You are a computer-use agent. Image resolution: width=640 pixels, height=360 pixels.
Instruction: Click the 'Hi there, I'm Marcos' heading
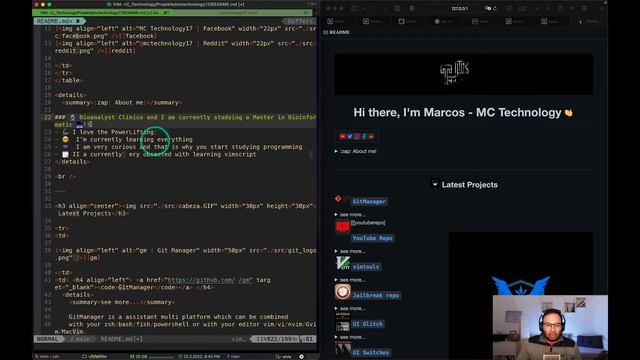click(457, 113)
